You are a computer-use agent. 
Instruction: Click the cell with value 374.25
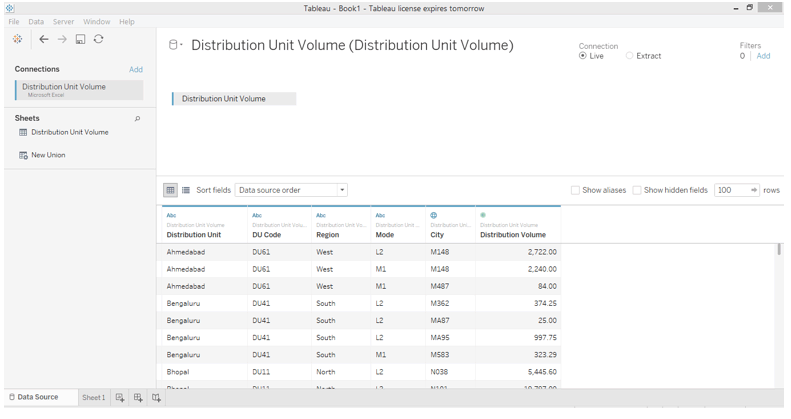518,304
